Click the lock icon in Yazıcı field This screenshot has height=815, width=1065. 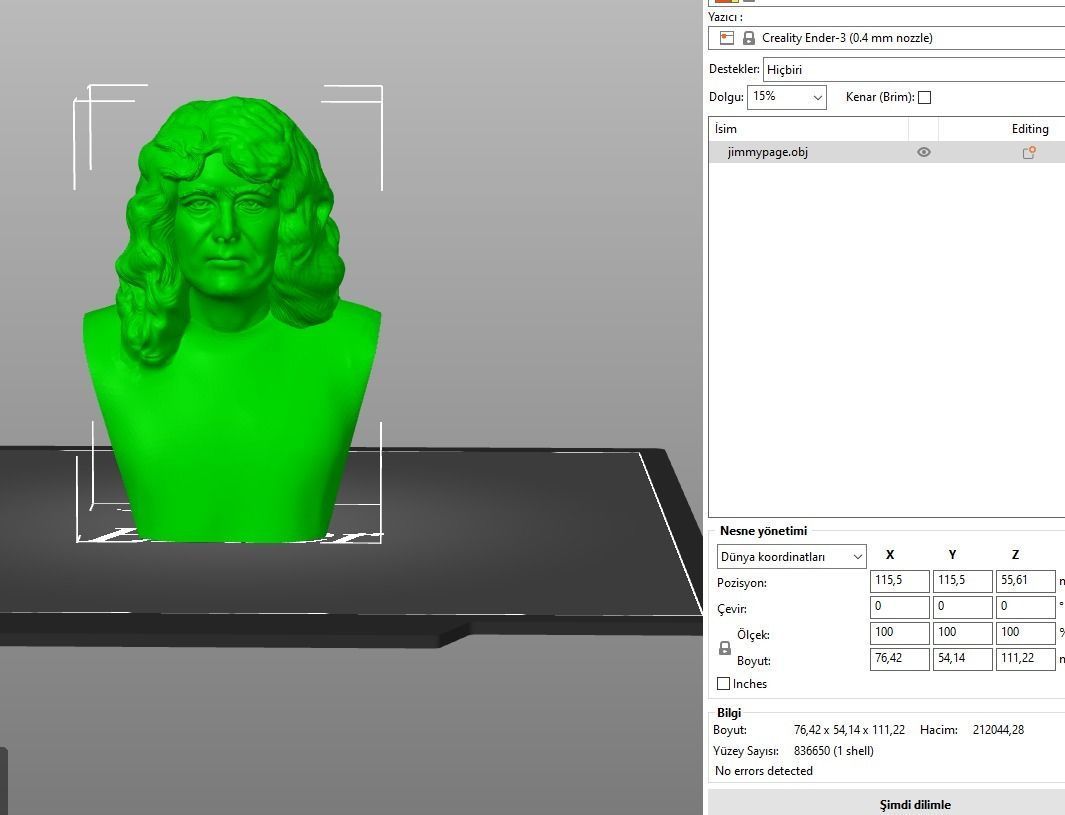[x=748, y=38]
